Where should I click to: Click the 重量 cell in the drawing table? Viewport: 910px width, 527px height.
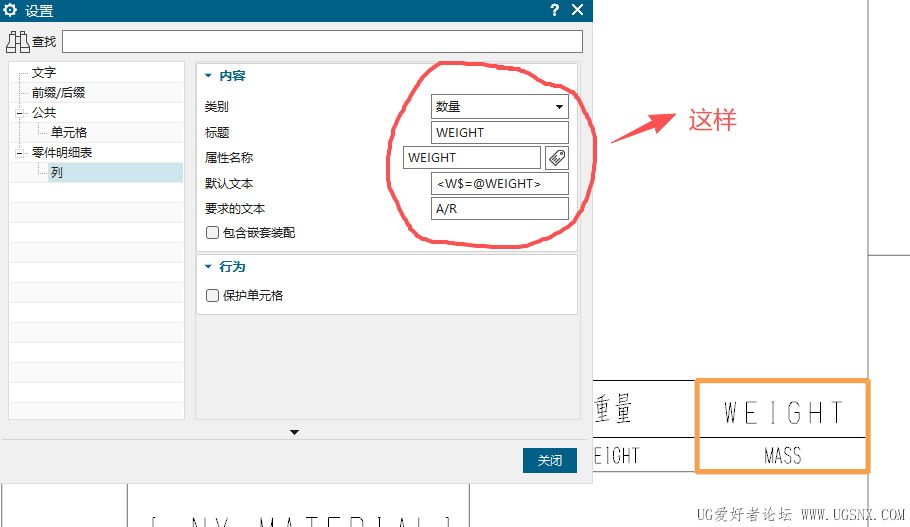pos(643,409)
